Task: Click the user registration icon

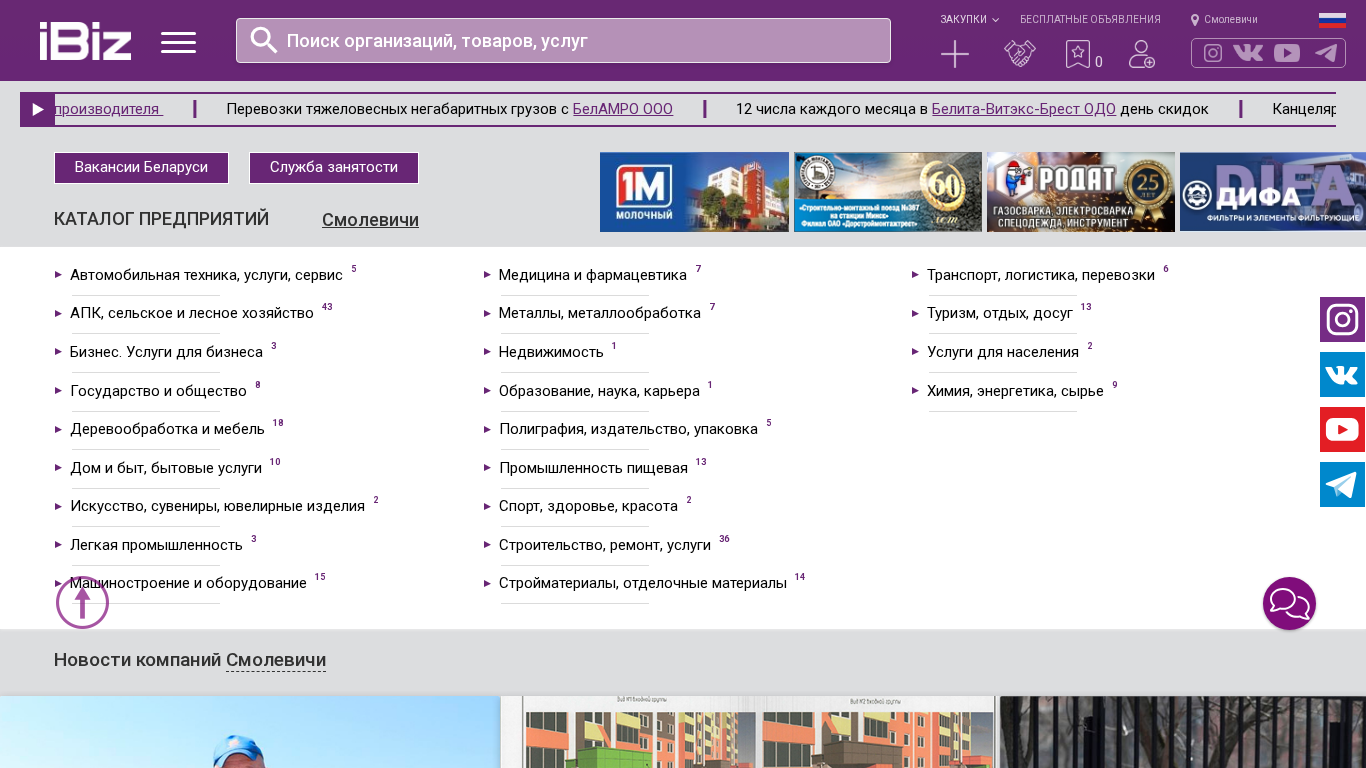Action: [1142, 54]
